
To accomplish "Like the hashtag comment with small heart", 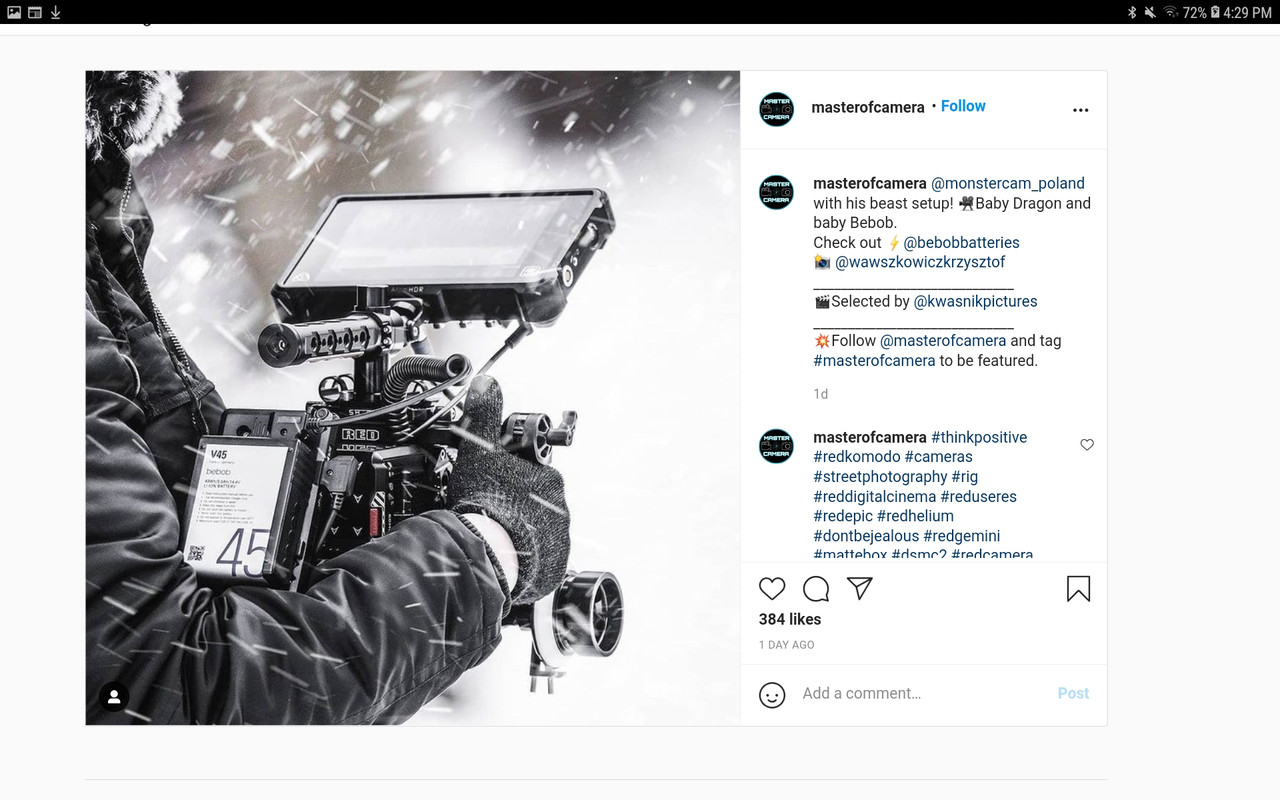I will coord(1087,445).
